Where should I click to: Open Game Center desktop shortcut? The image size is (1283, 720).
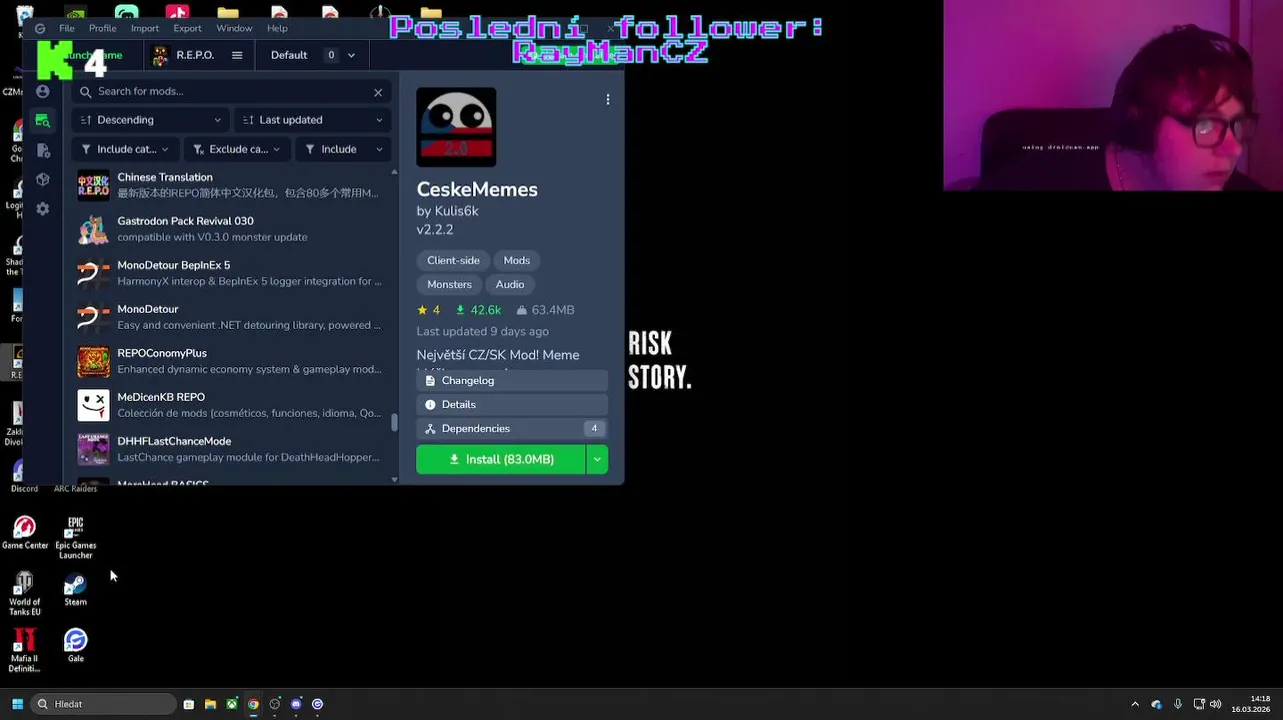(x=24, y=533)
